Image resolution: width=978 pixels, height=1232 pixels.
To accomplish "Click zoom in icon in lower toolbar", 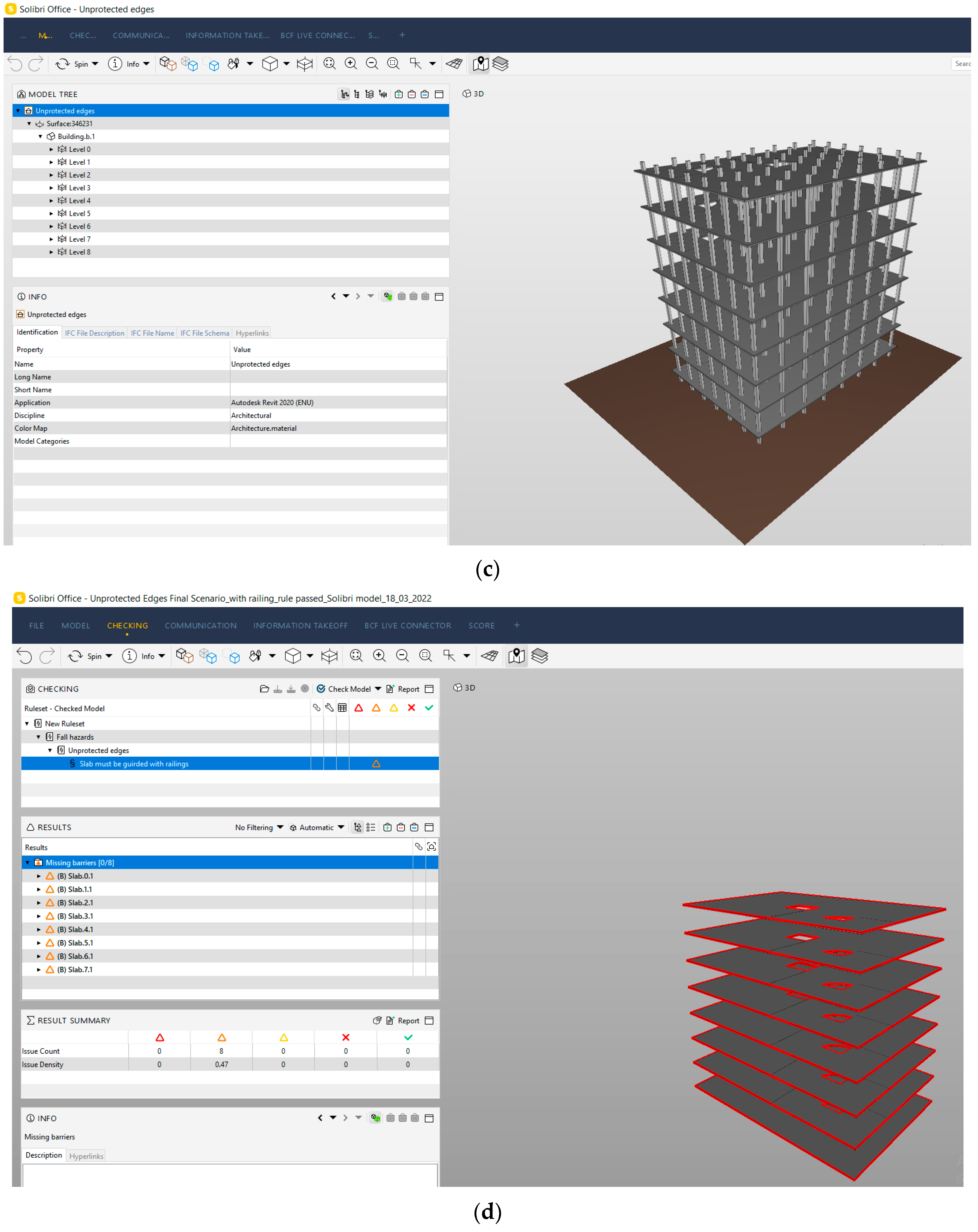I will click(x=379, y=656).
